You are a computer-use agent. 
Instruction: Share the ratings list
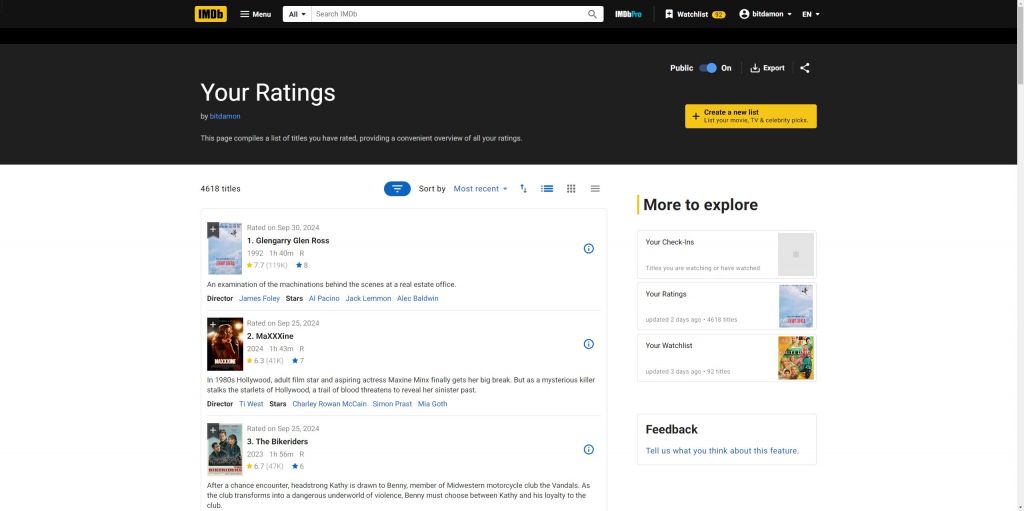point(805,68)
